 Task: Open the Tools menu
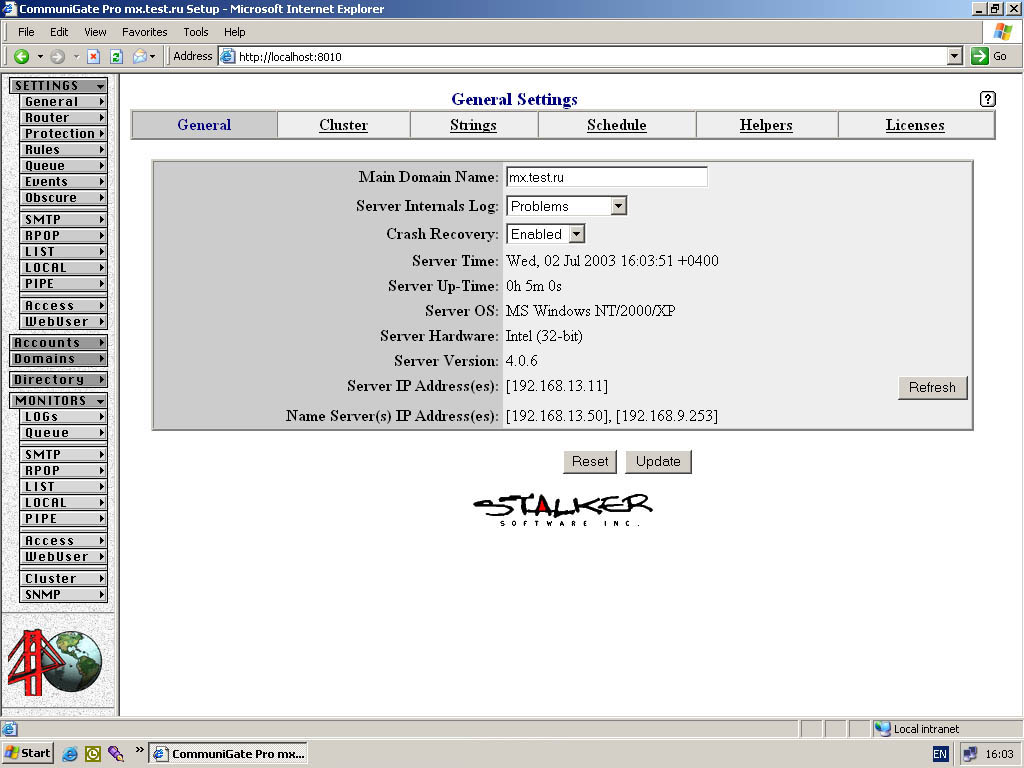coord(195,32)
